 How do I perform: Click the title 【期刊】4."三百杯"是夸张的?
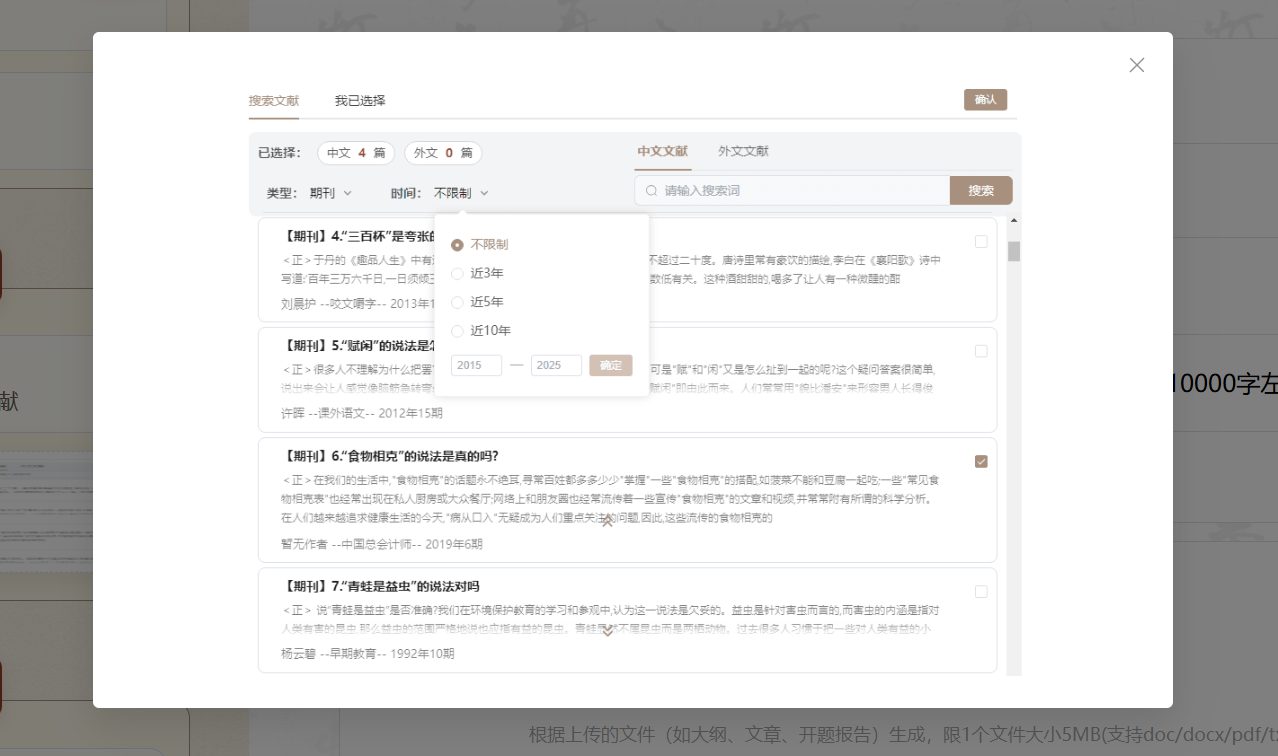click(x=358, y=236)
